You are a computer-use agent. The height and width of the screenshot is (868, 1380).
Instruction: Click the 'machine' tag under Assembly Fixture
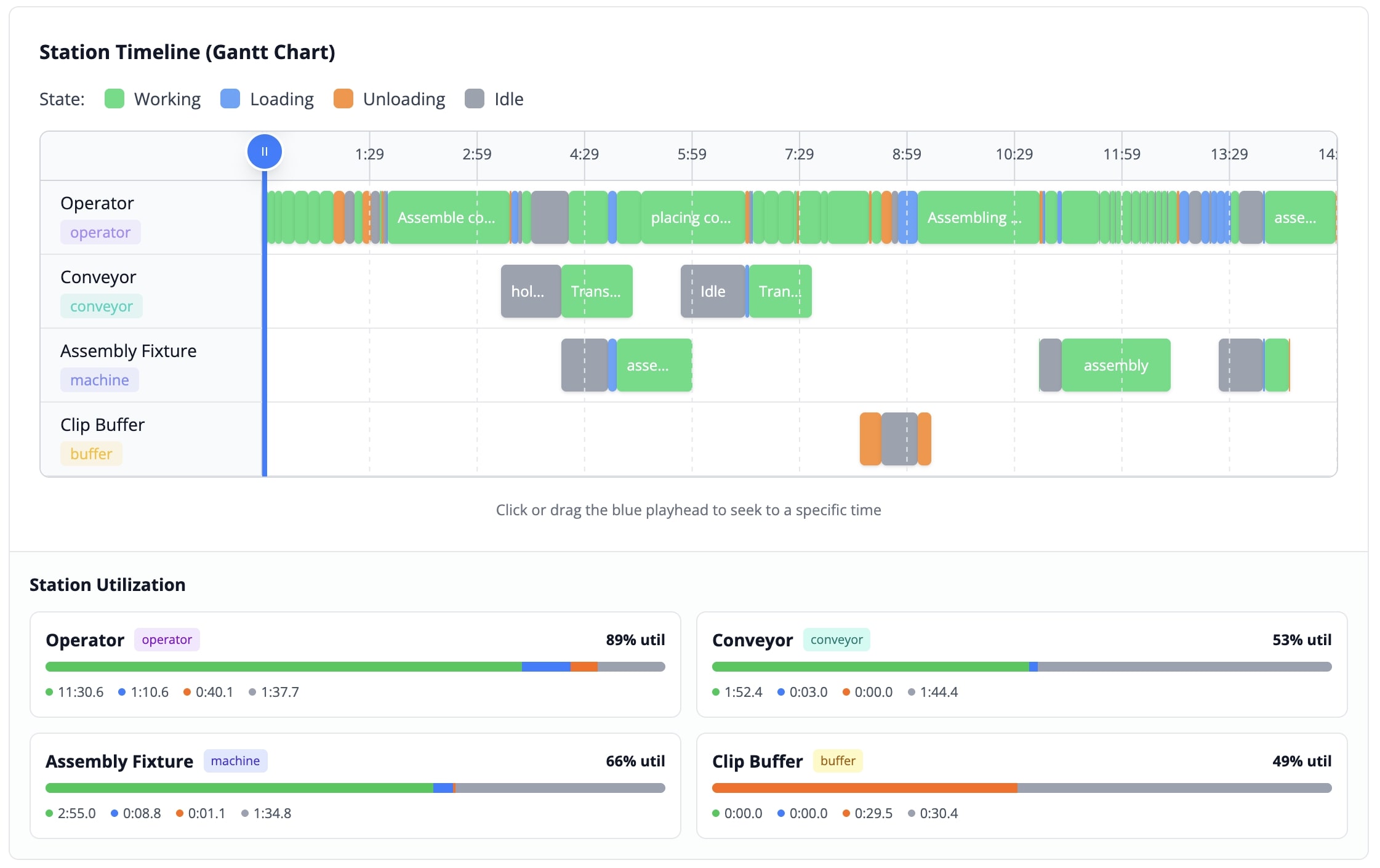point(100,380)
